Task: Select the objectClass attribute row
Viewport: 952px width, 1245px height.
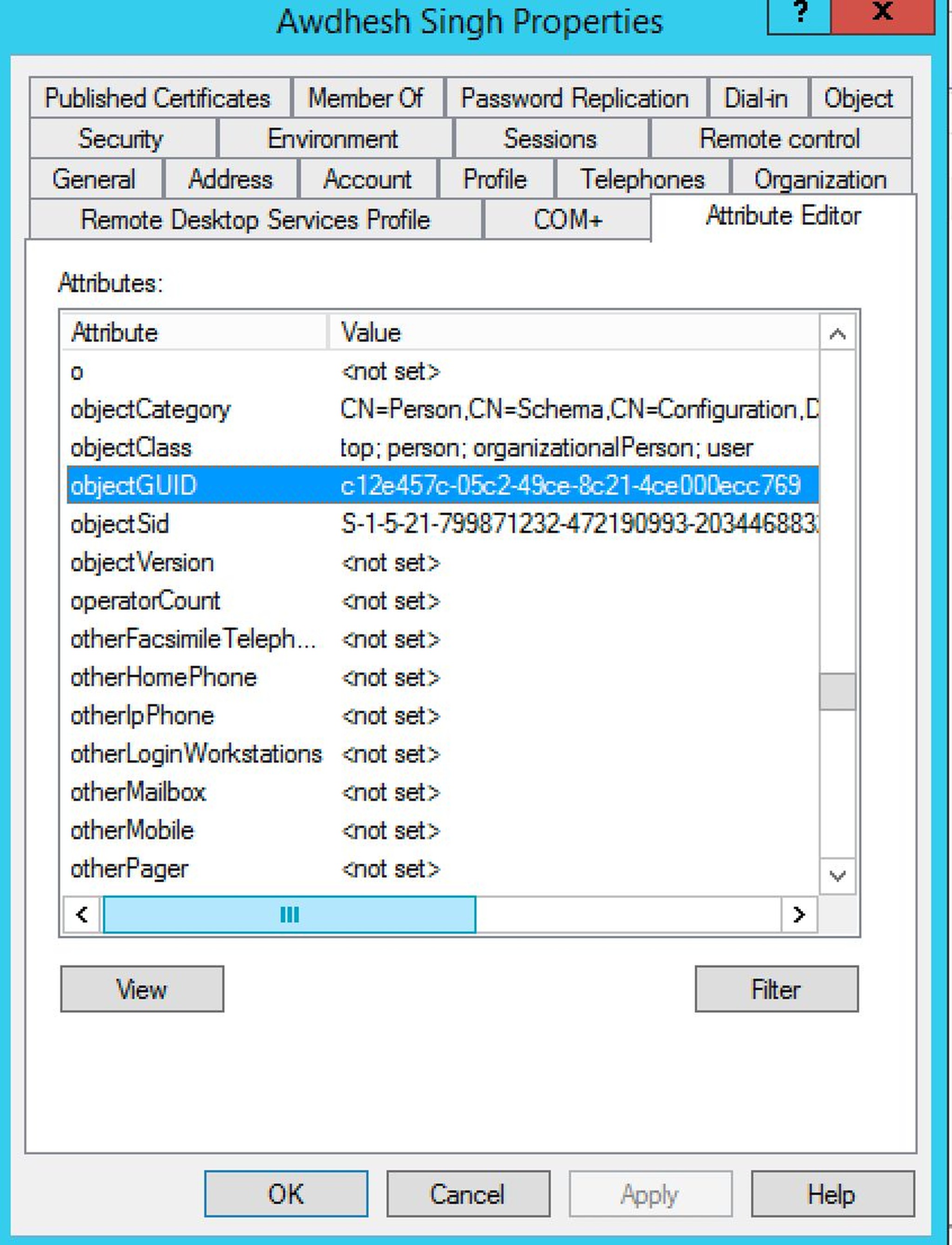Action: pos(397,448)
